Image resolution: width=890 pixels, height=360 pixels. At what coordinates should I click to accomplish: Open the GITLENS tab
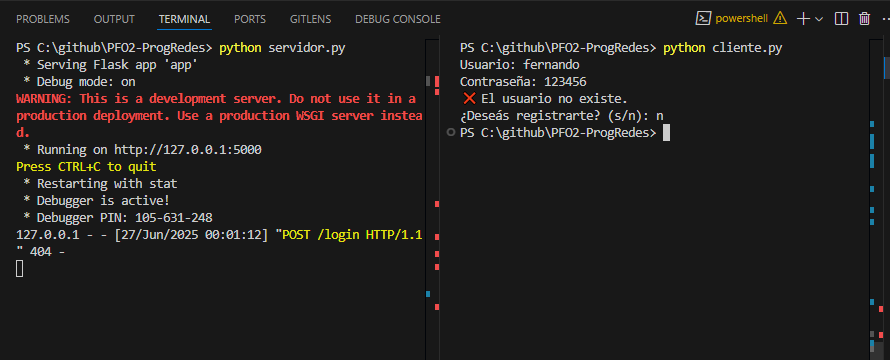(310, 19)
